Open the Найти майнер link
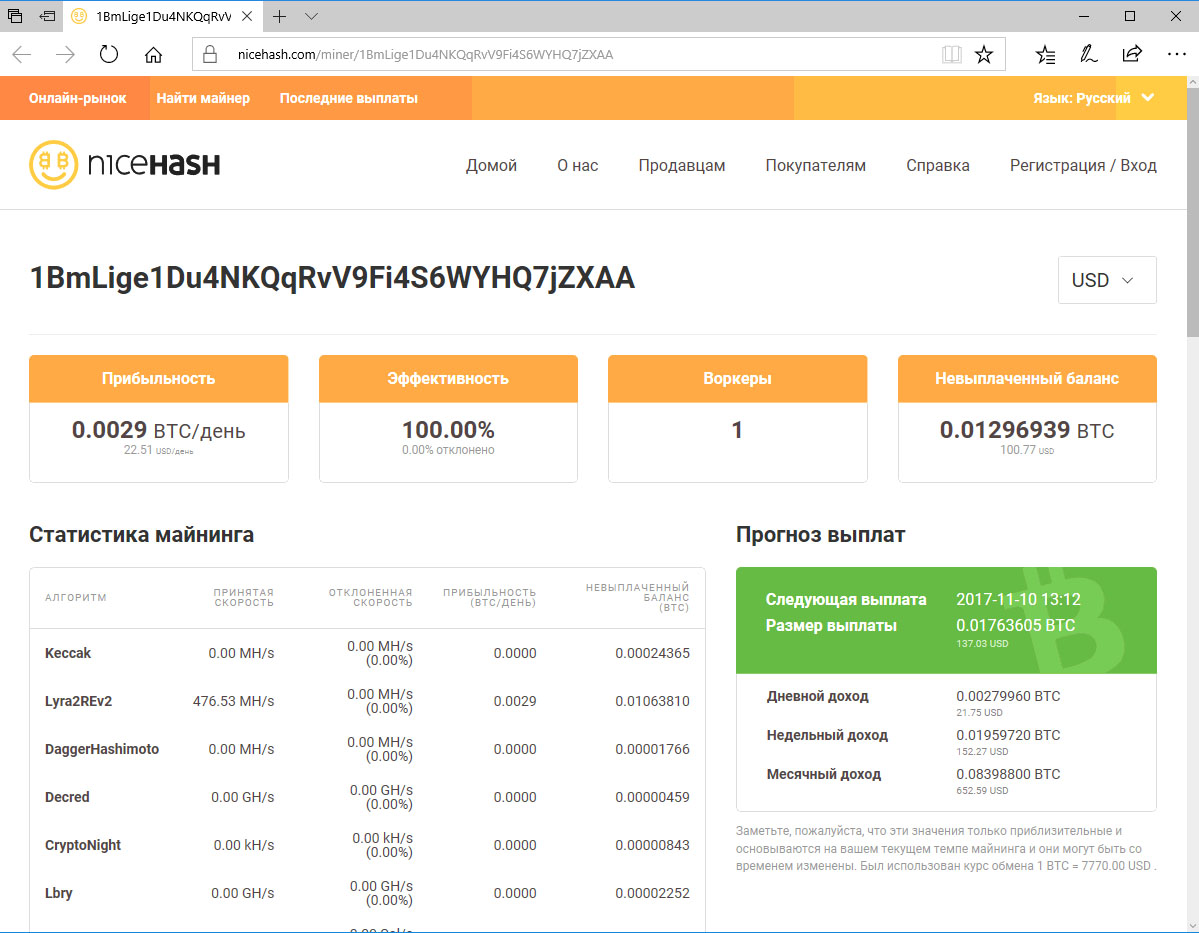 [x=203, y=98]
